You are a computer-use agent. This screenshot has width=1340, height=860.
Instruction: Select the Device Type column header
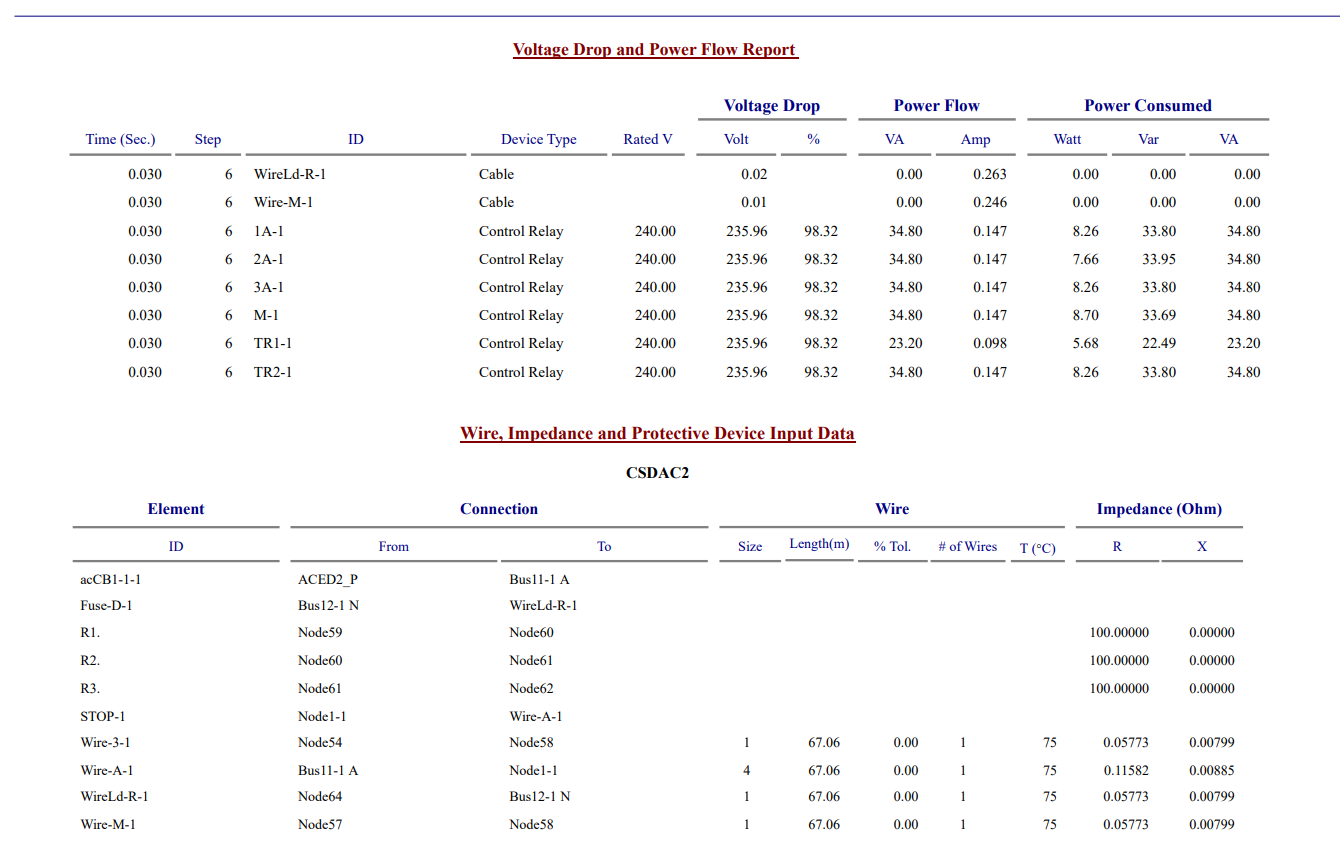538,140
